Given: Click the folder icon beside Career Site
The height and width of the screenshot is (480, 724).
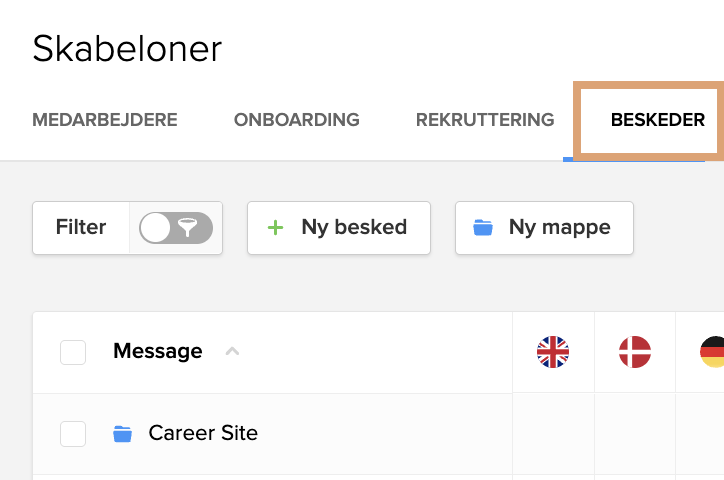Looking at the screenshot, I should pos(122,434).
